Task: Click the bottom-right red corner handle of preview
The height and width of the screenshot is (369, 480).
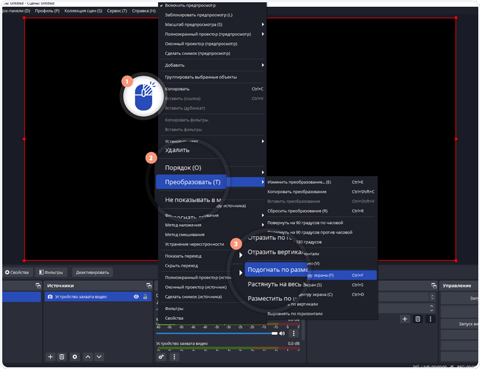Action: pyautogui.click(x=456, y=260)
